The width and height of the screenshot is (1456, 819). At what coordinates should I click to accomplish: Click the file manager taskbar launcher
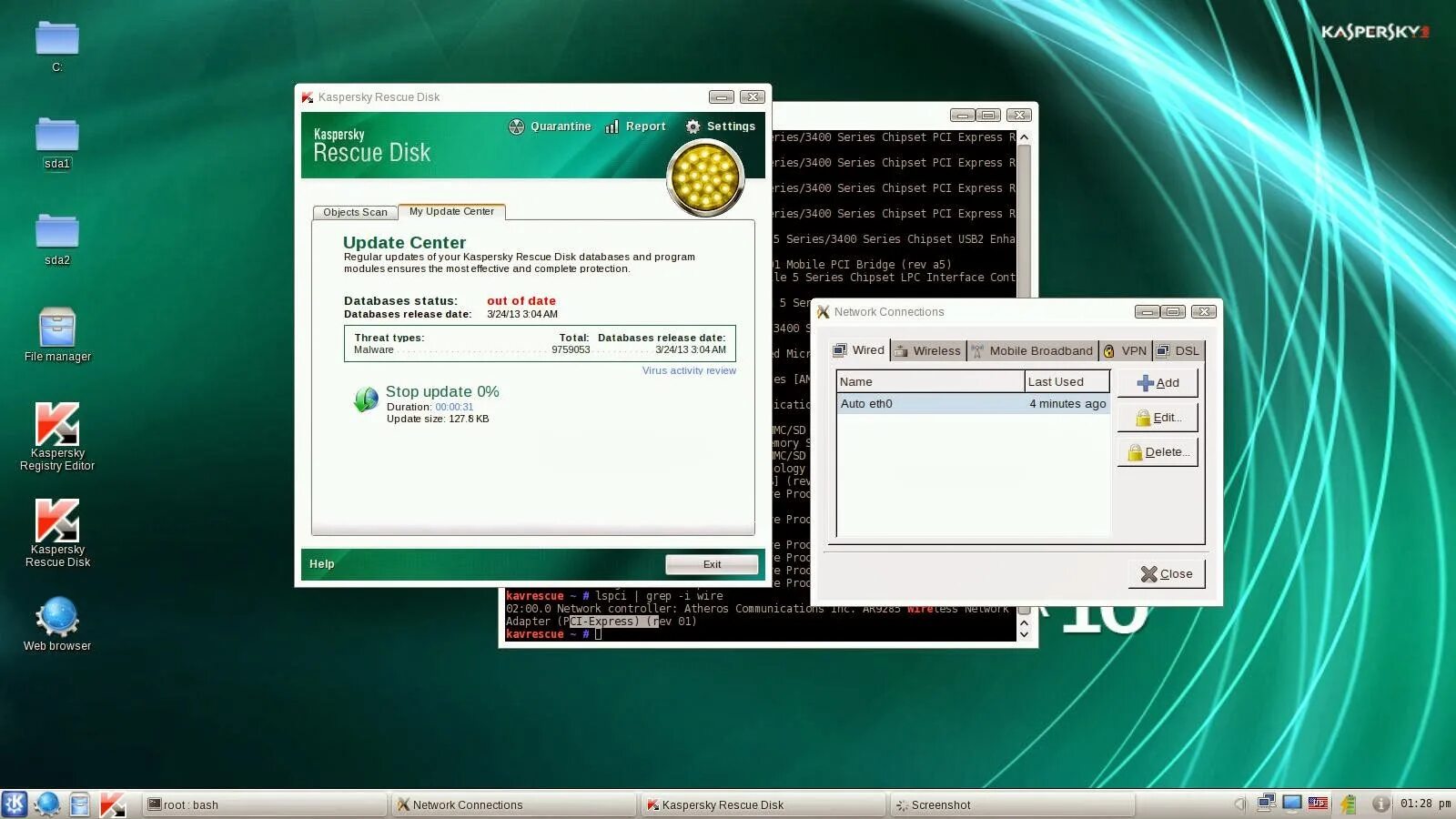point(80,804)
